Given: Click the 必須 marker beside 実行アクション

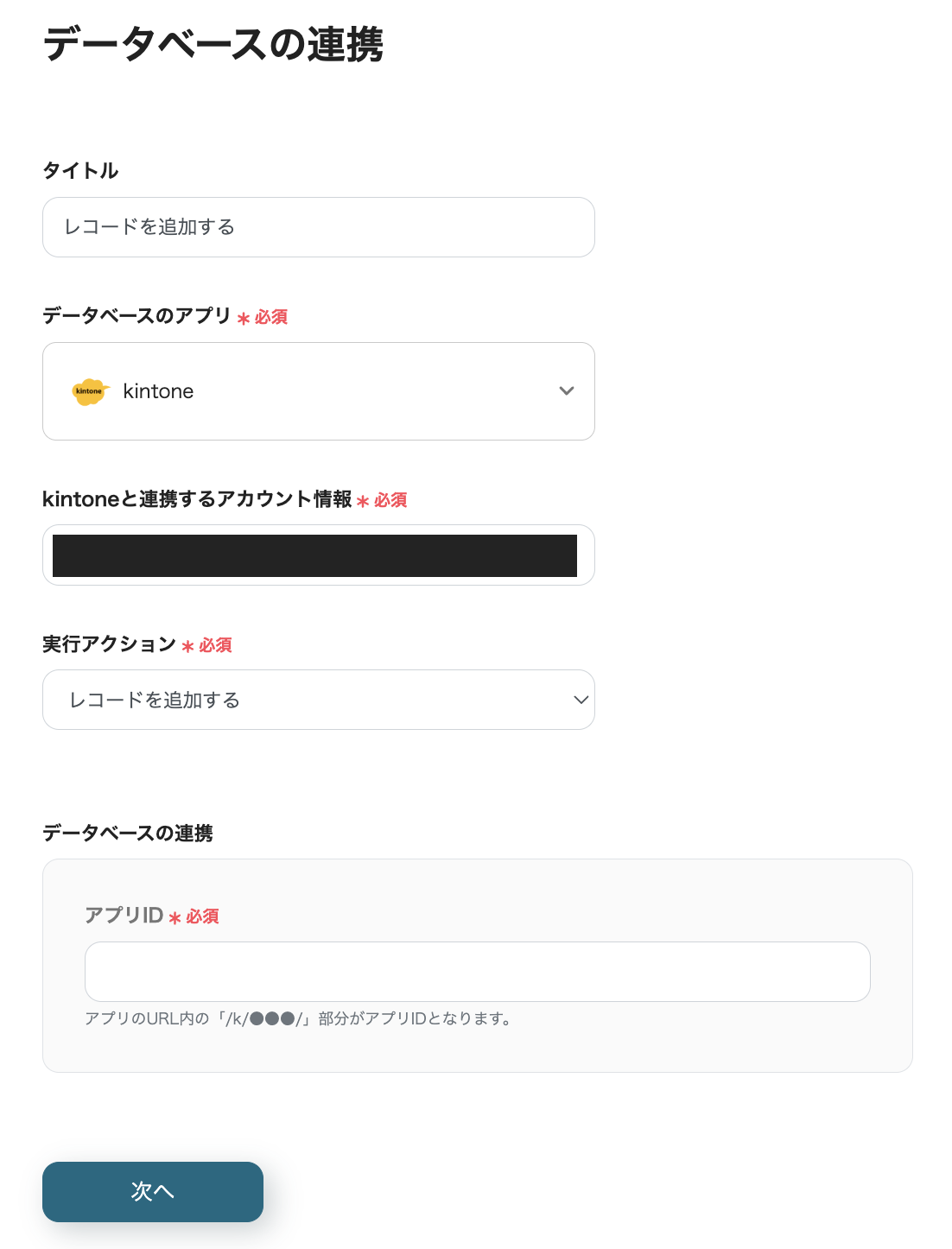Looking at the screenshot, I should 215,646.
